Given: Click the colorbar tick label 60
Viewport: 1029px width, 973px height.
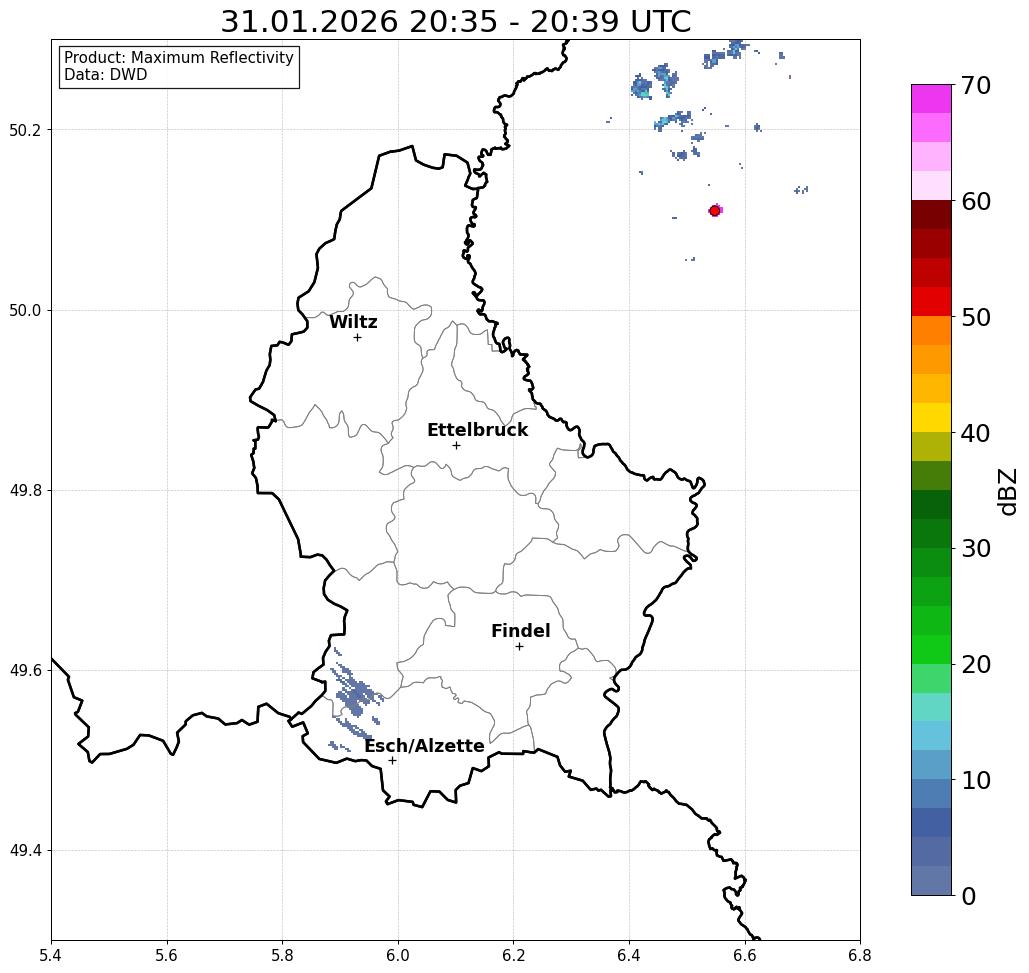Looking at the screenshot, I should point(976,201).
